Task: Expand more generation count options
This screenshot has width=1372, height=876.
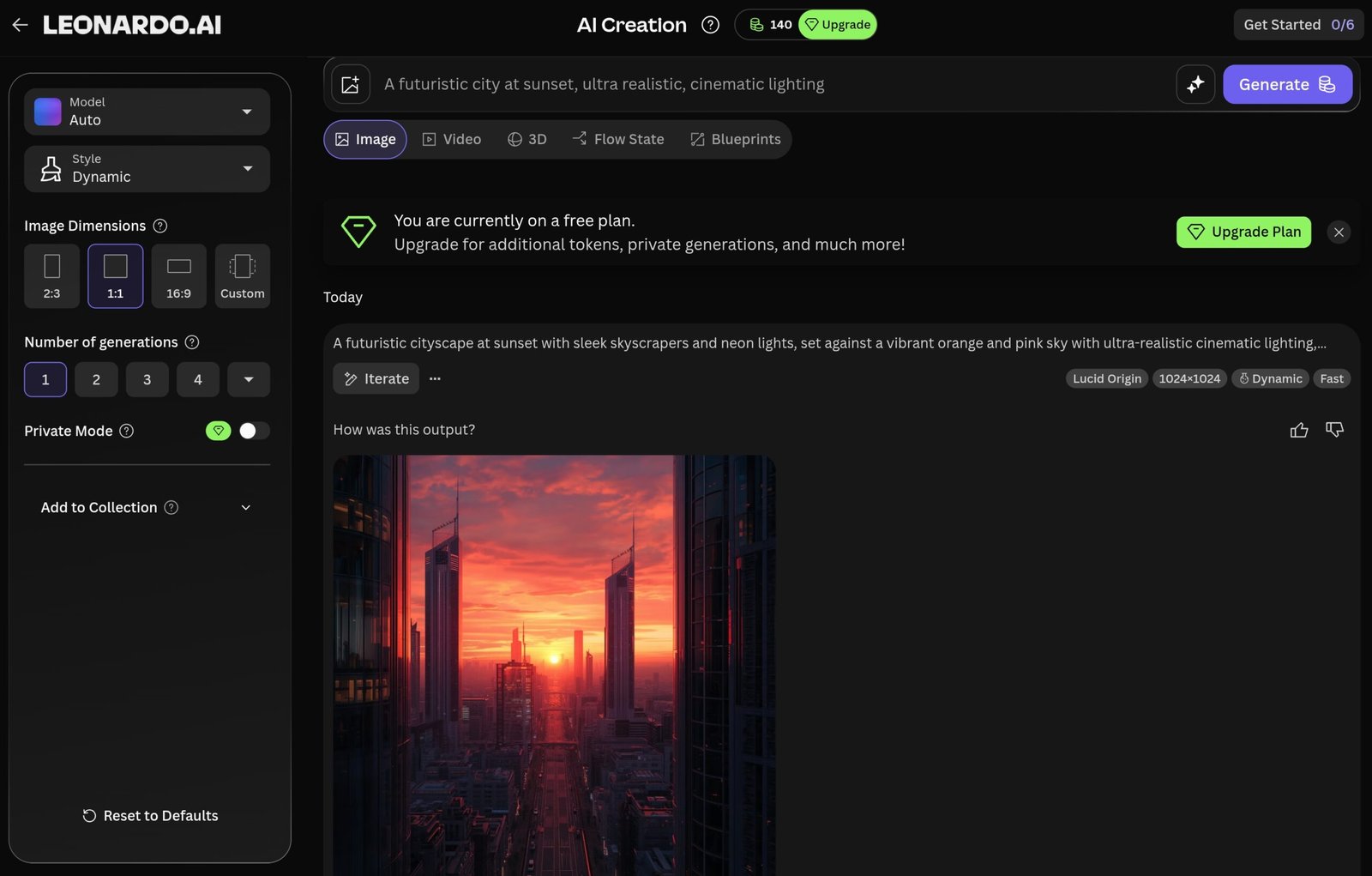Action: coord(249,379)
